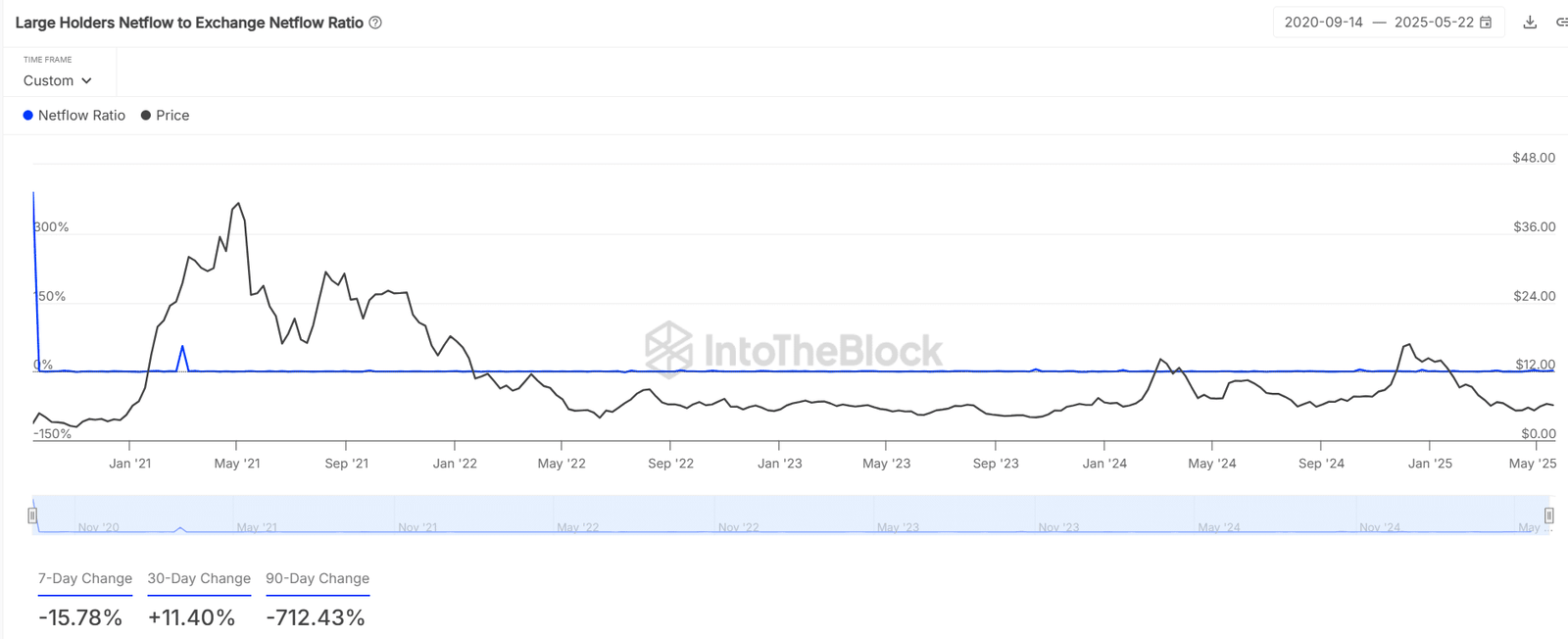Toggle the Netflow Ratio series label
Viewport: 1568px width, 639px height.
81,116
